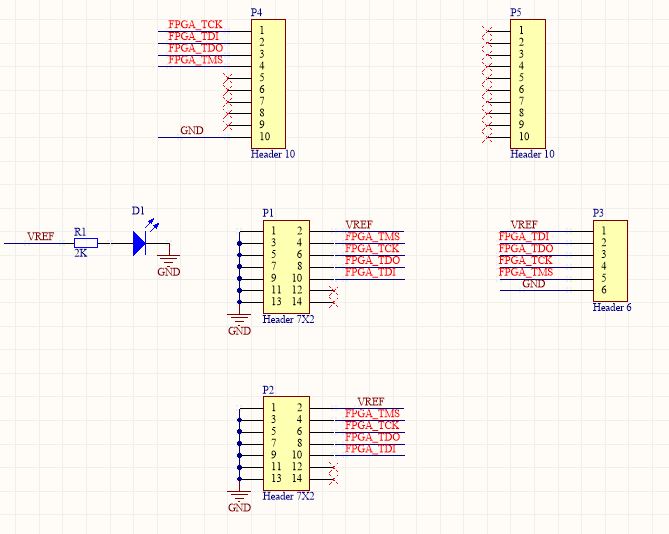Select the GND net label at P3

[534, 284]
